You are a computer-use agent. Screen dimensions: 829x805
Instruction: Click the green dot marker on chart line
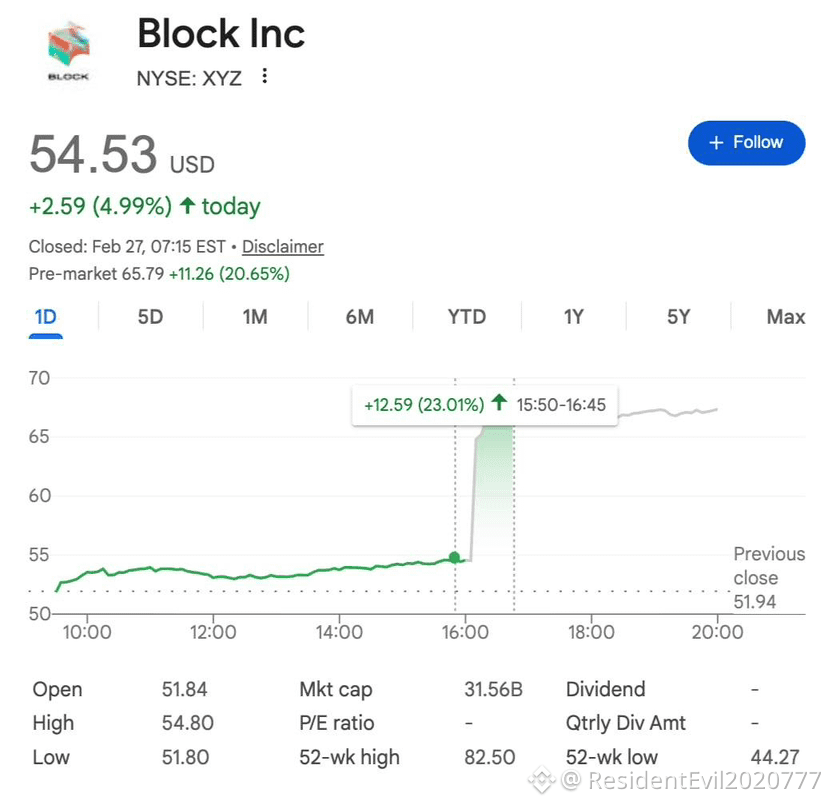coord(454,557)
